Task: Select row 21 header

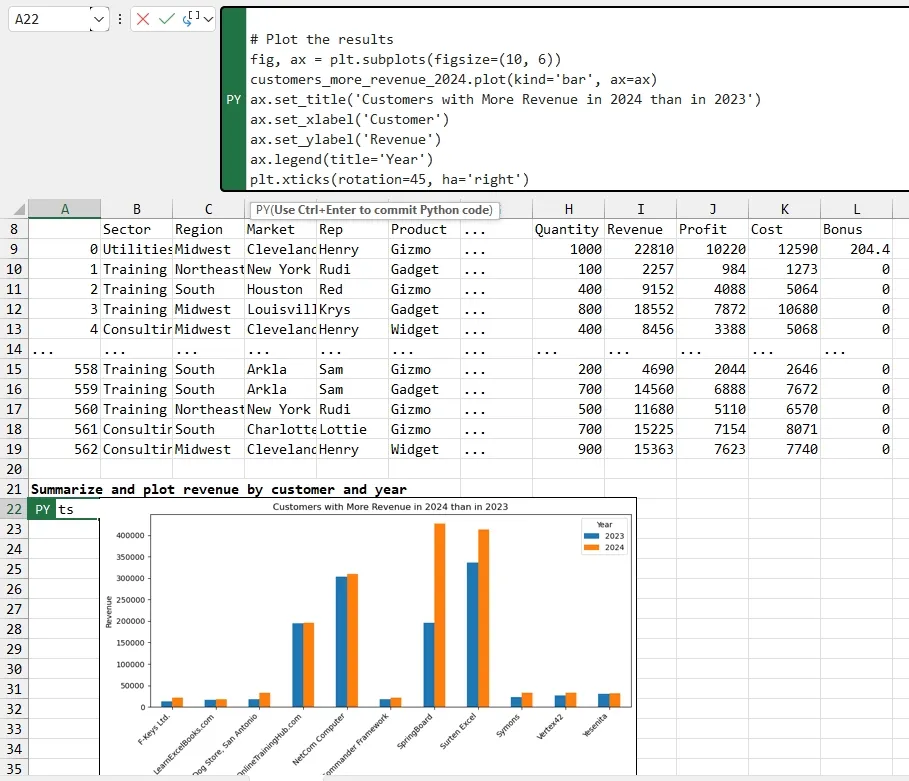Action: tap(14, 489)
